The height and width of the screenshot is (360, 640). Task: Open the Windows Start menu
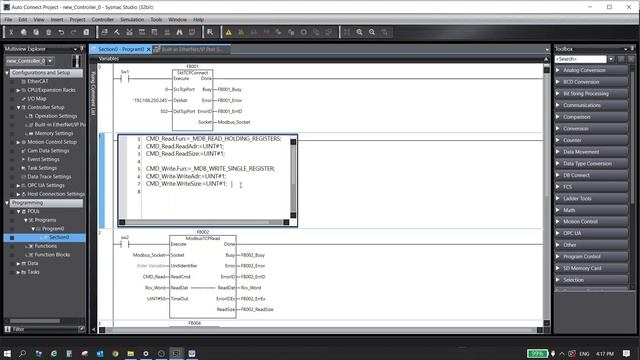coord(7,353)
